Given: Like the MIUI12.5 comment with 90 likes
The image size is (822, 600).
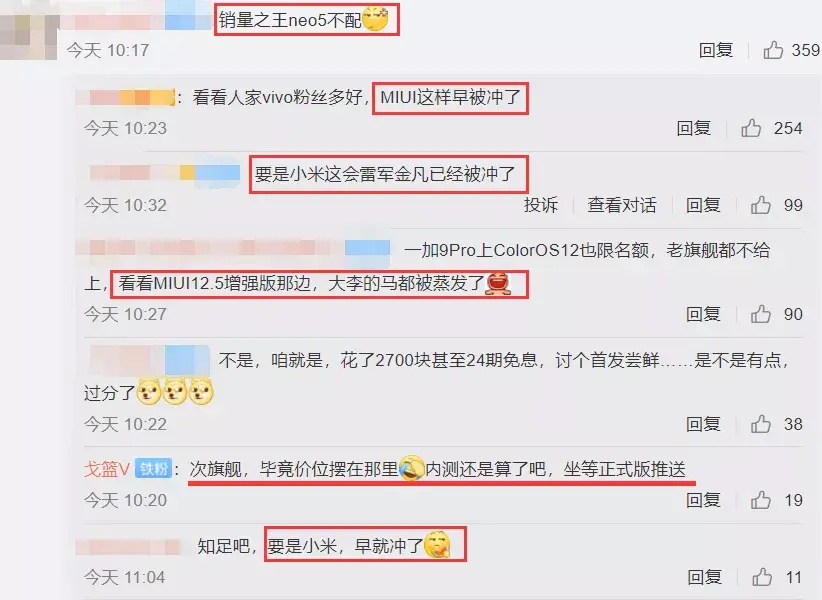Looking at the screenshot, I should [760, 314].
